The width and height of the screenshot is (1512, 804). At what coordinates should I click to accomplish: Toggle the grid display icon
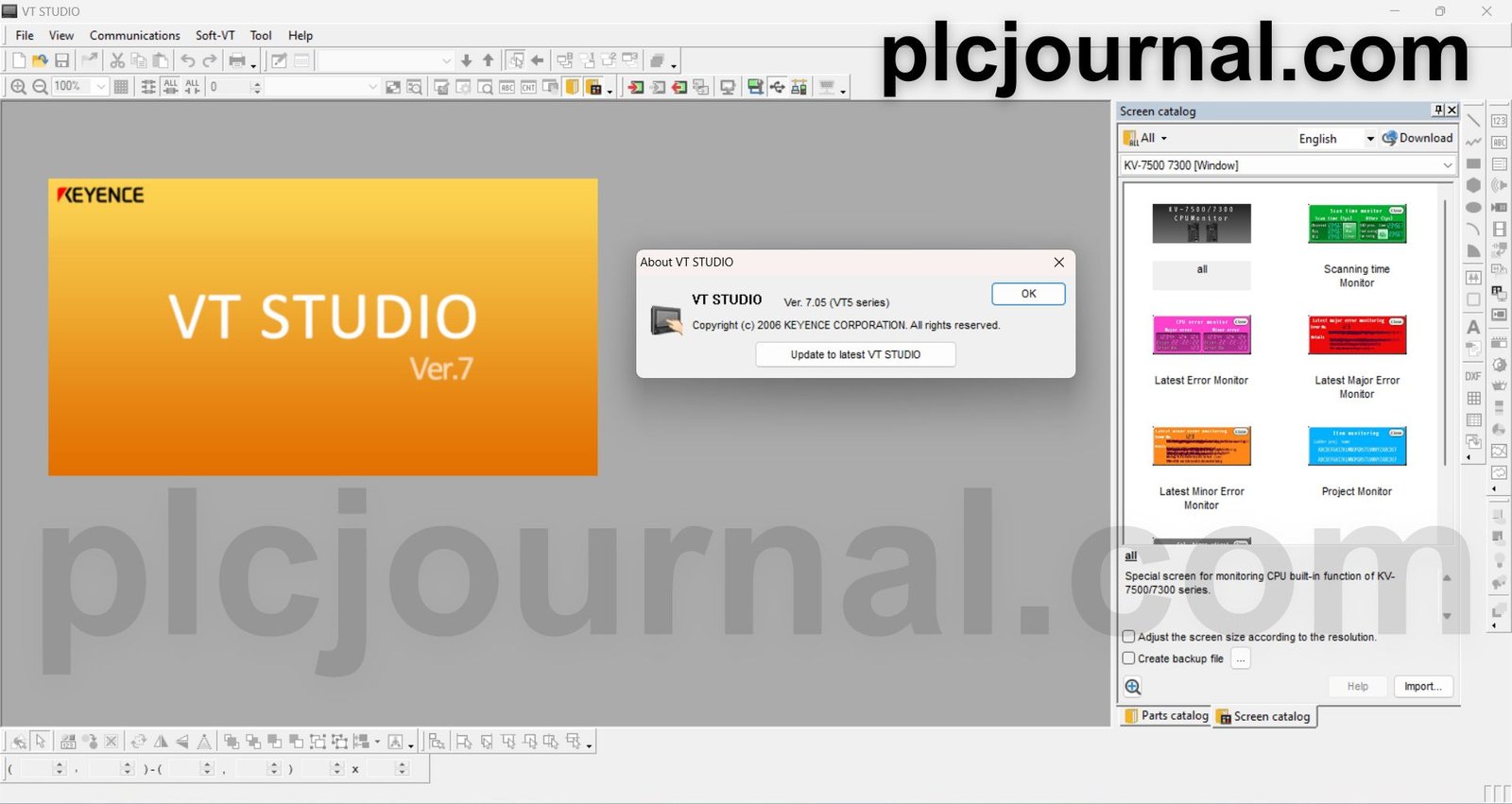[121, 87]
